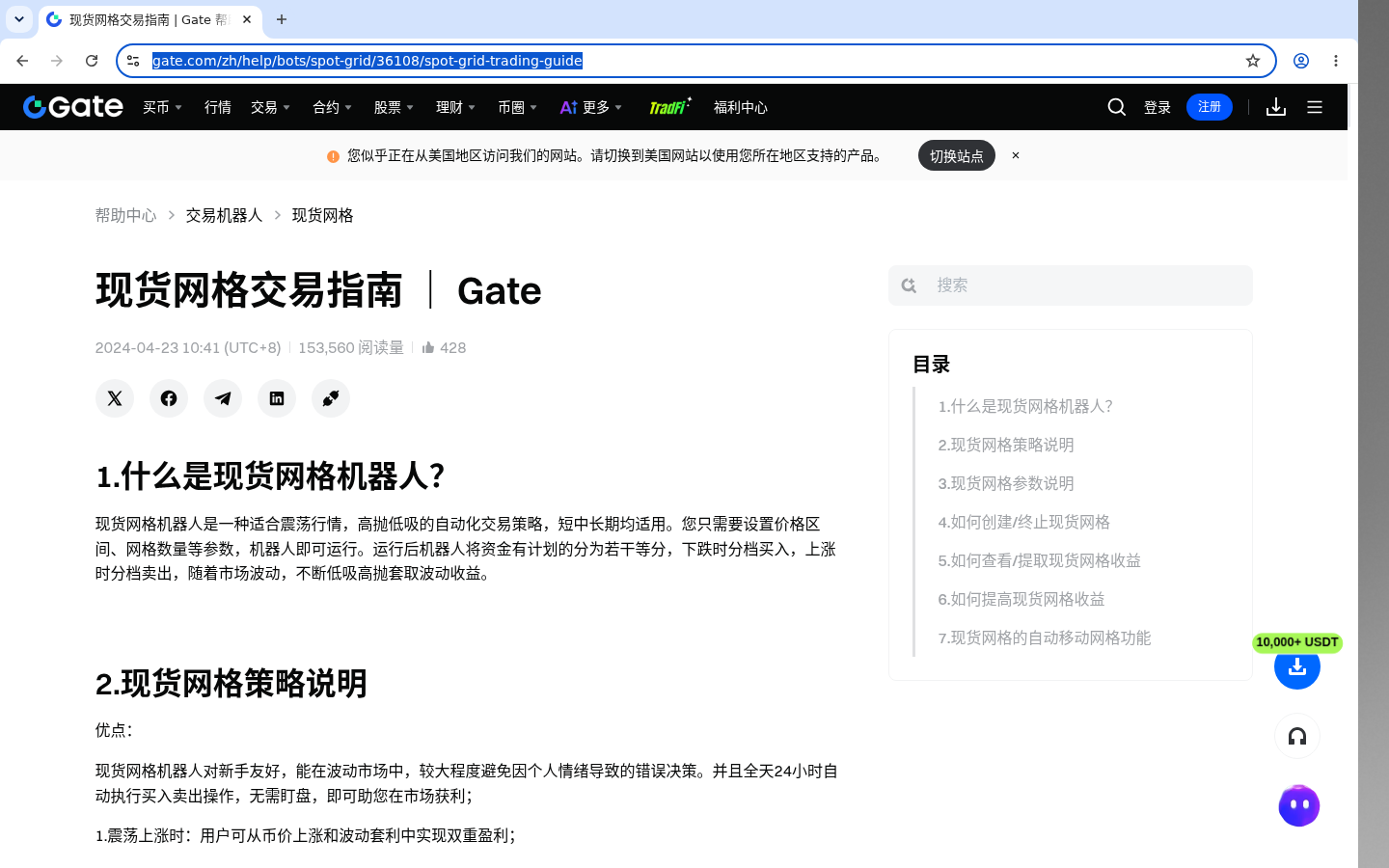Open the TradFi menu item
Image resolution: width=1389 pixels, height=868 pixels.
click(x=669, y=106)
